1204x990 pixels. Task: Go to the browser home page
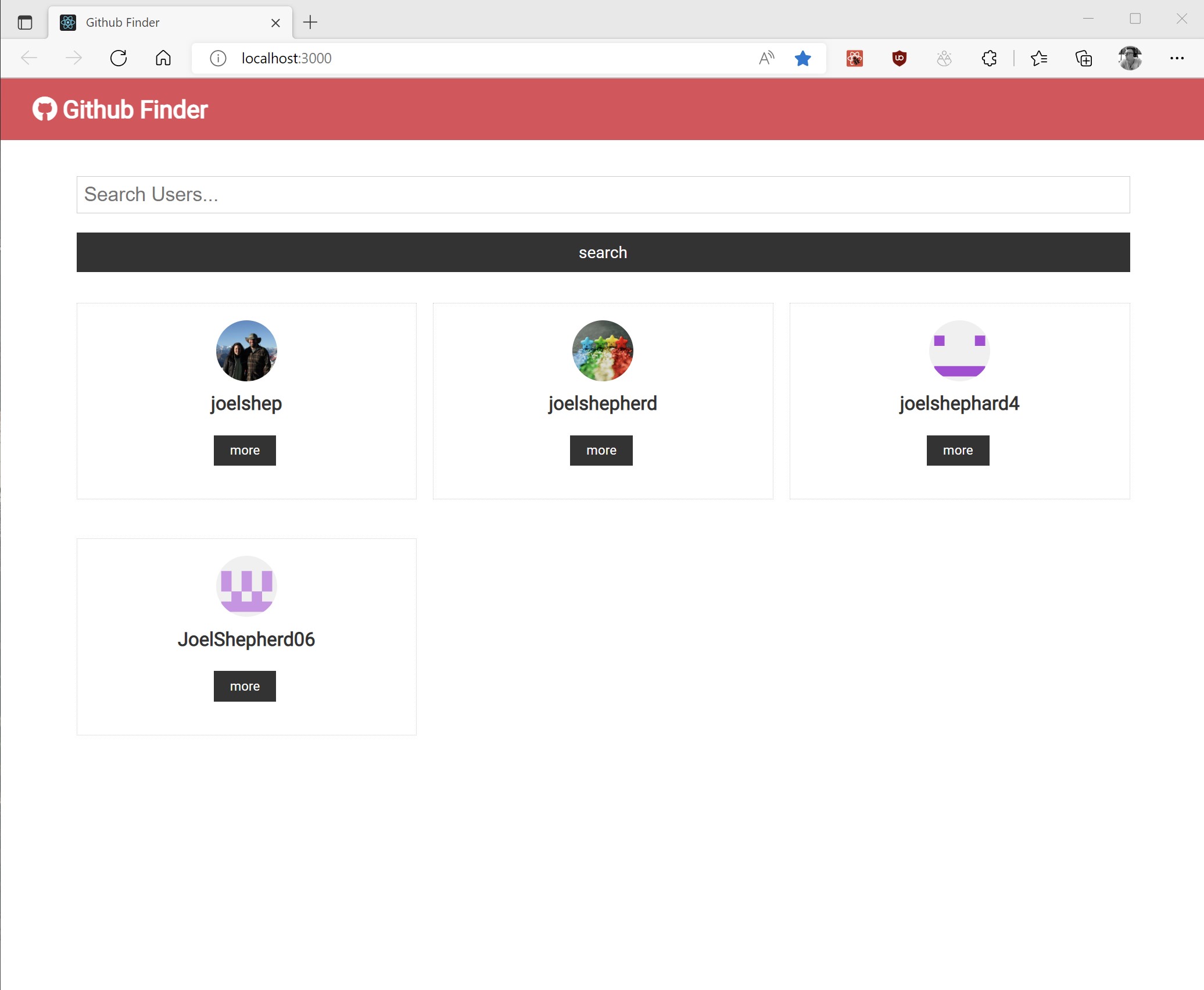coord(163,58)
